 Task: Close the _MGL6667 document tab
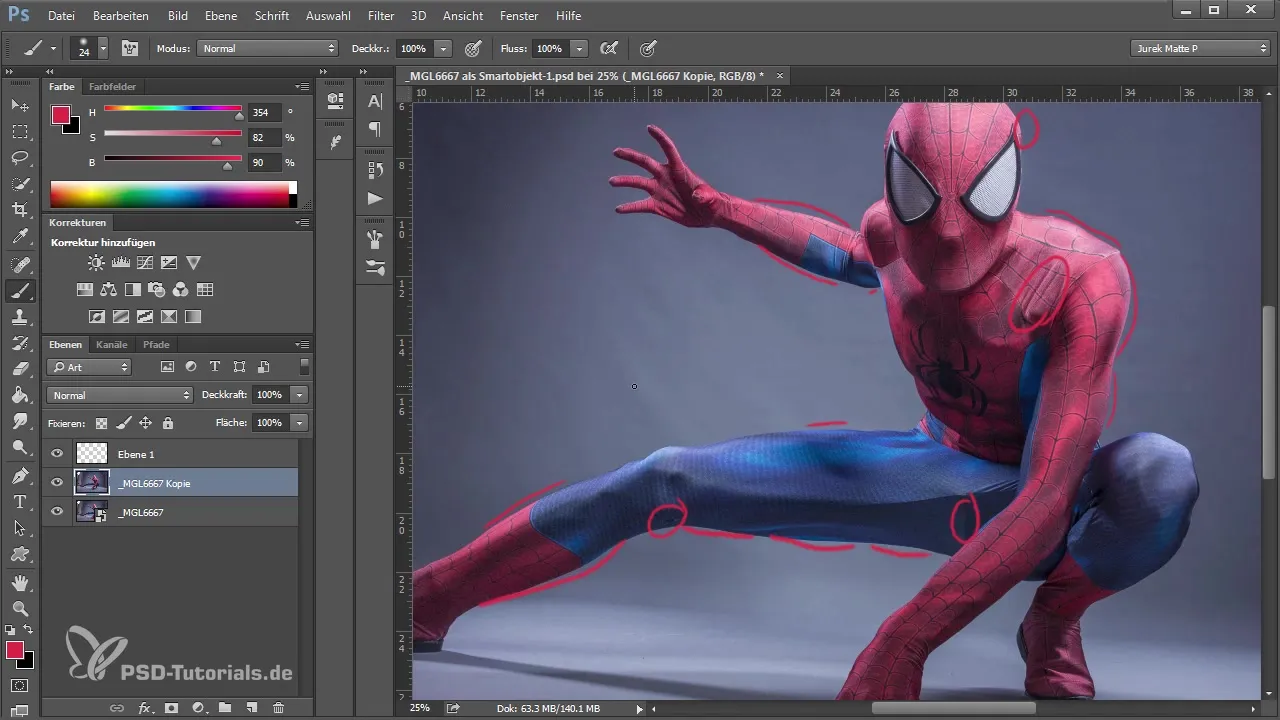[x=780, y=75]
